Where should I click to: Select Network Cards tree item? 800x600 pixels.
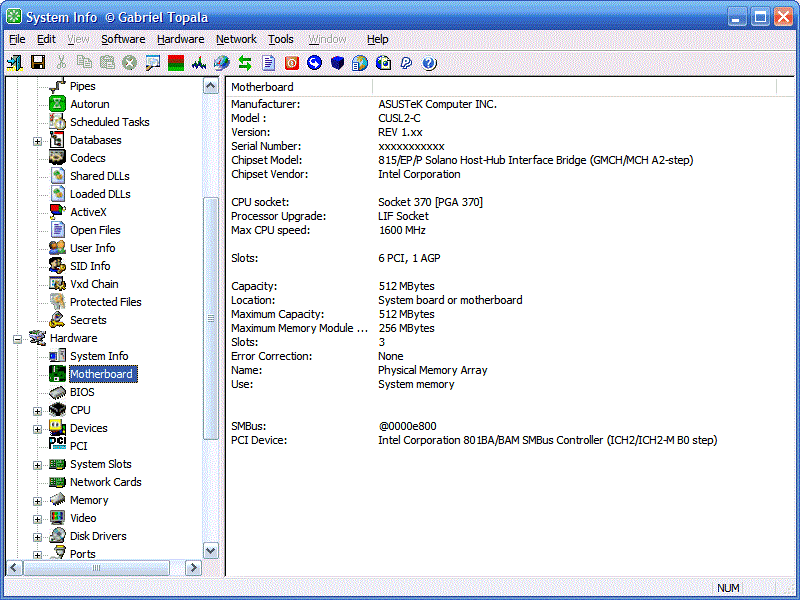(106, 482)
